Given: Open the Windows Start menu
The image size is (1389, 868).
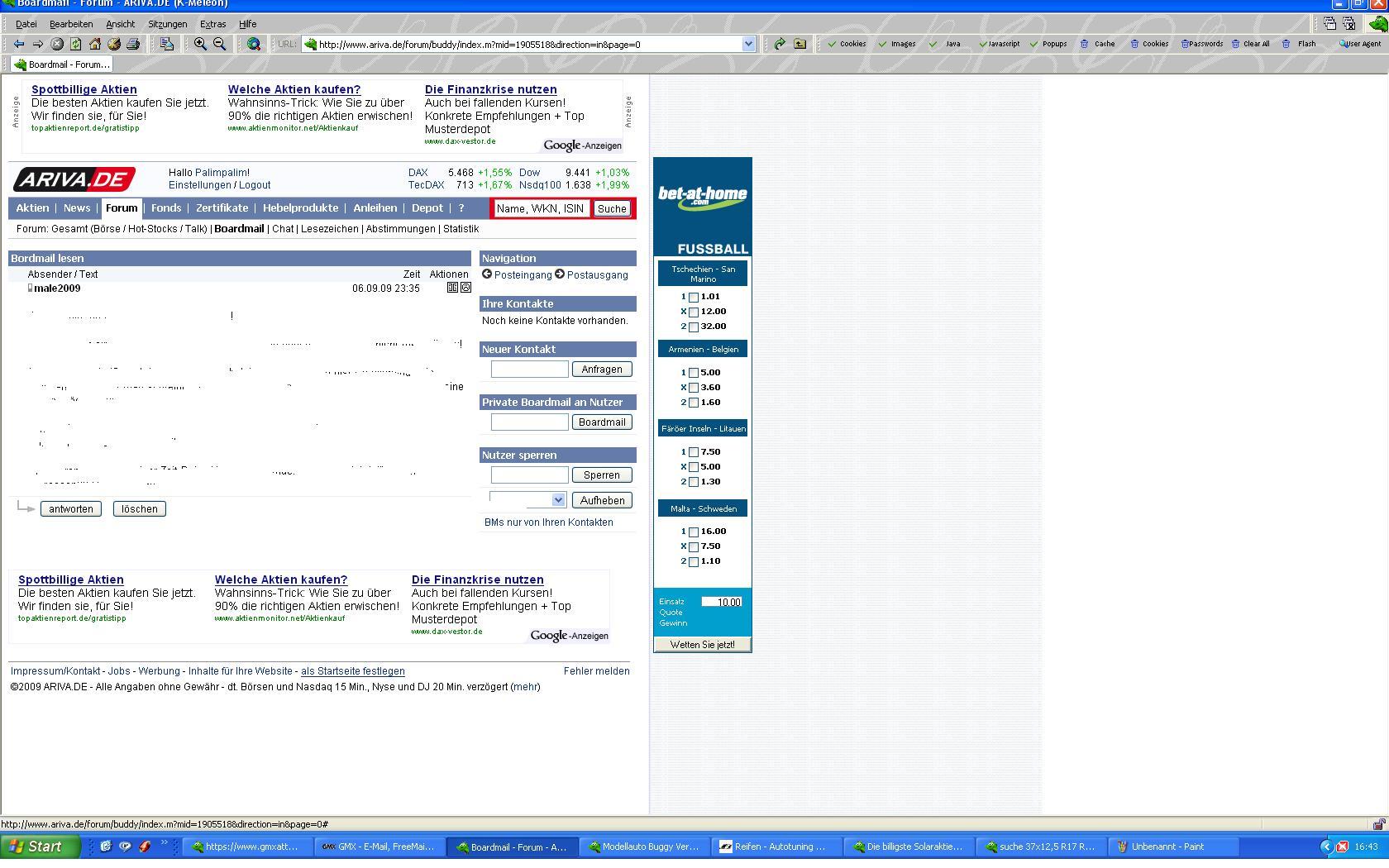Looking at the screenshot, I should tap(41, 847).
